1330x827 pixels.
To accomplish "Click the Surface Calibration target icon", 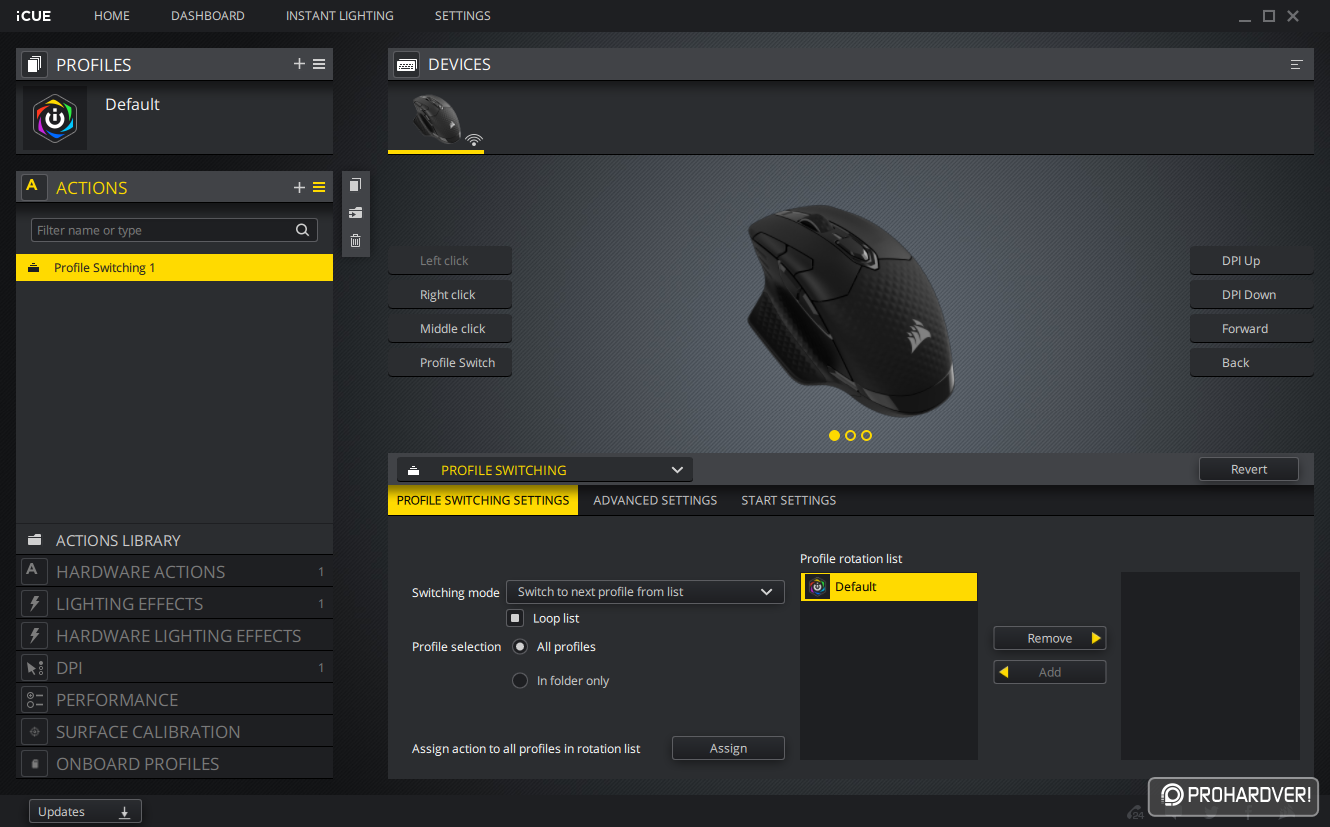I will (x=33, y=732).
